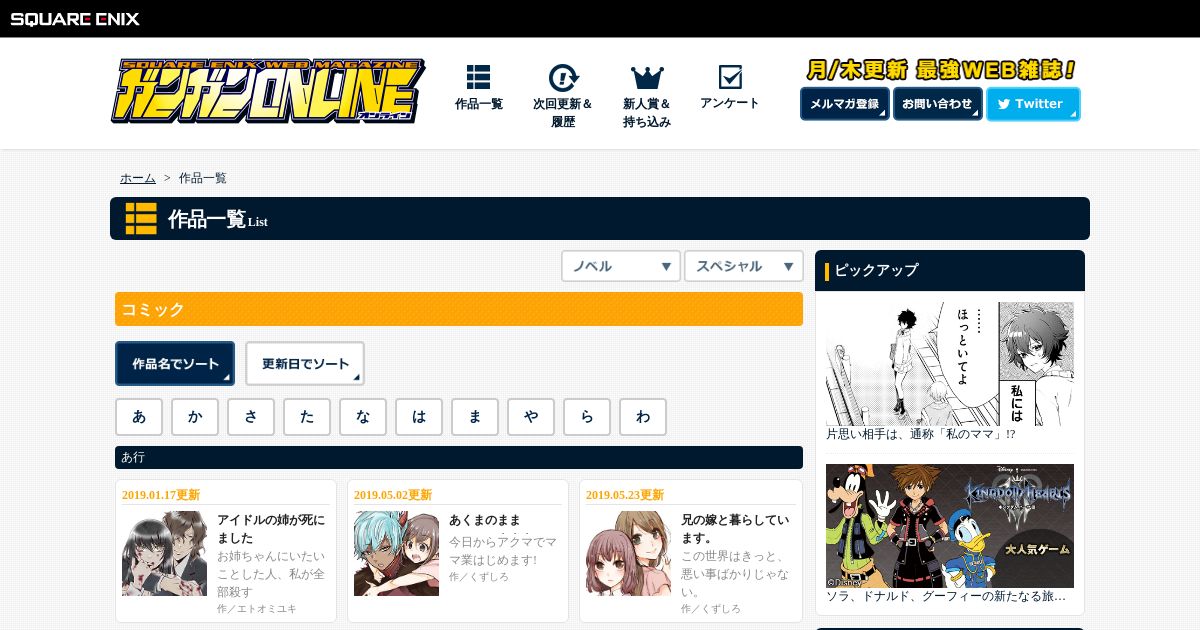Jump to わ row filter
The width and height of the screenshot is (1200, 630).
643,417
